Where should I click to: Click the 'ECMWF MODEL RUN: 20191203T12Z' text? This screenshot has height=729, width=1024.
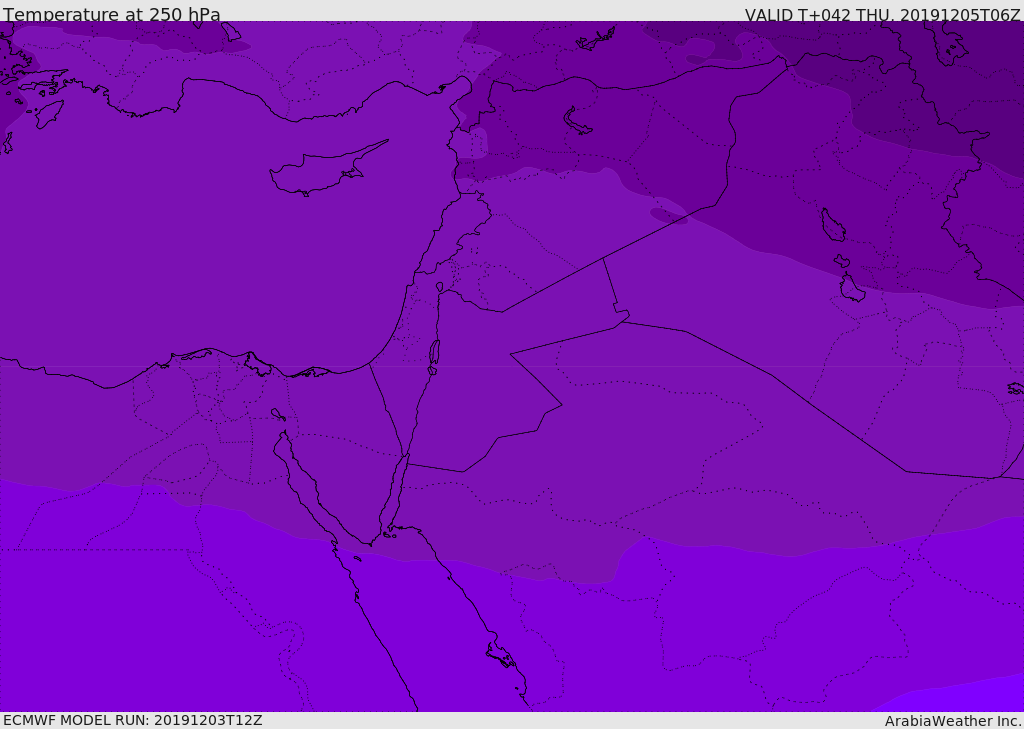point(133,721)
